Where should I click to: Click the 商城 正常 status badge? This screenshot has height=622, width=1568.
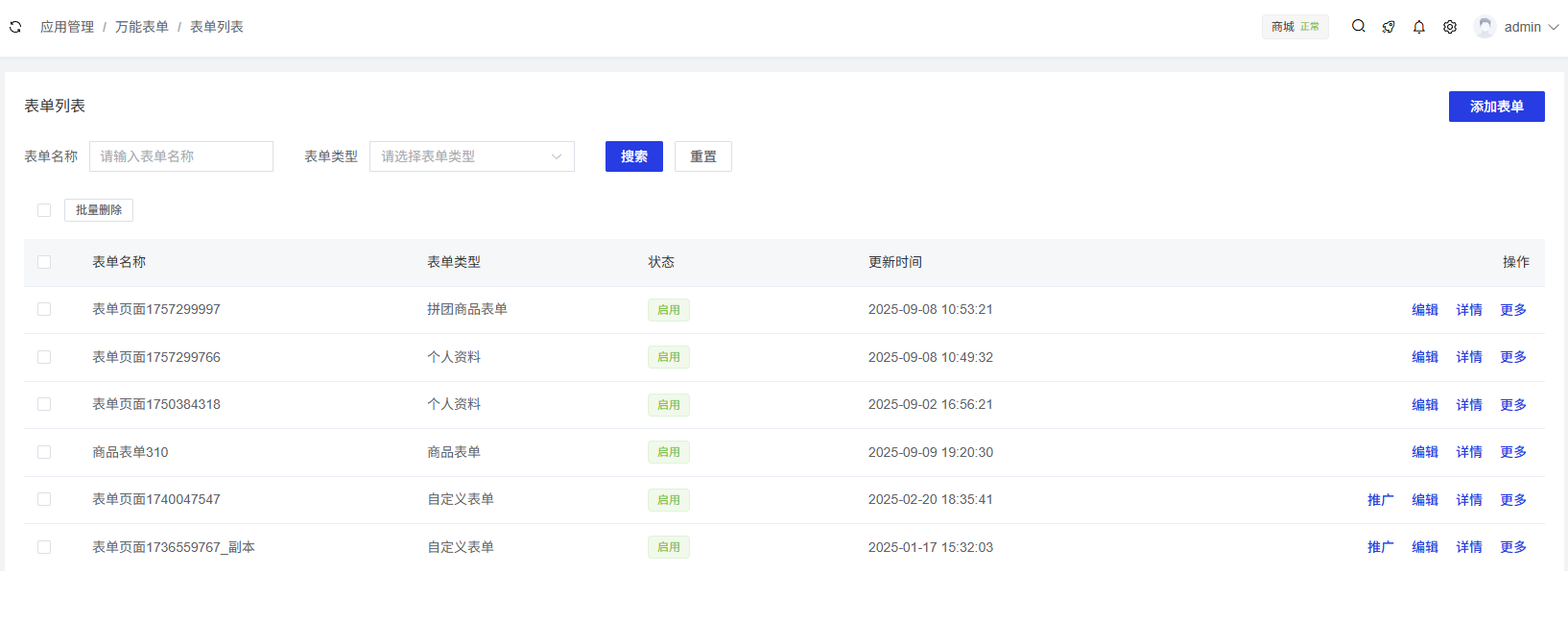1295,27
